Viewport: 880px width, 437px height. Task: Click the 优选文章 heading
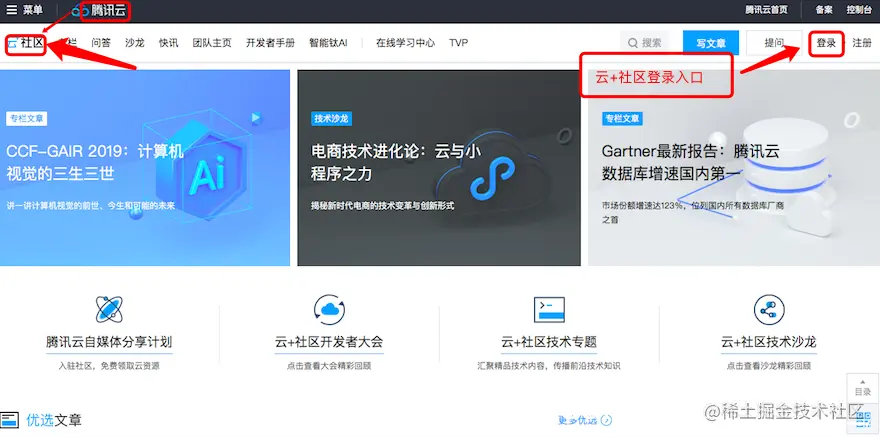[54, 420]
